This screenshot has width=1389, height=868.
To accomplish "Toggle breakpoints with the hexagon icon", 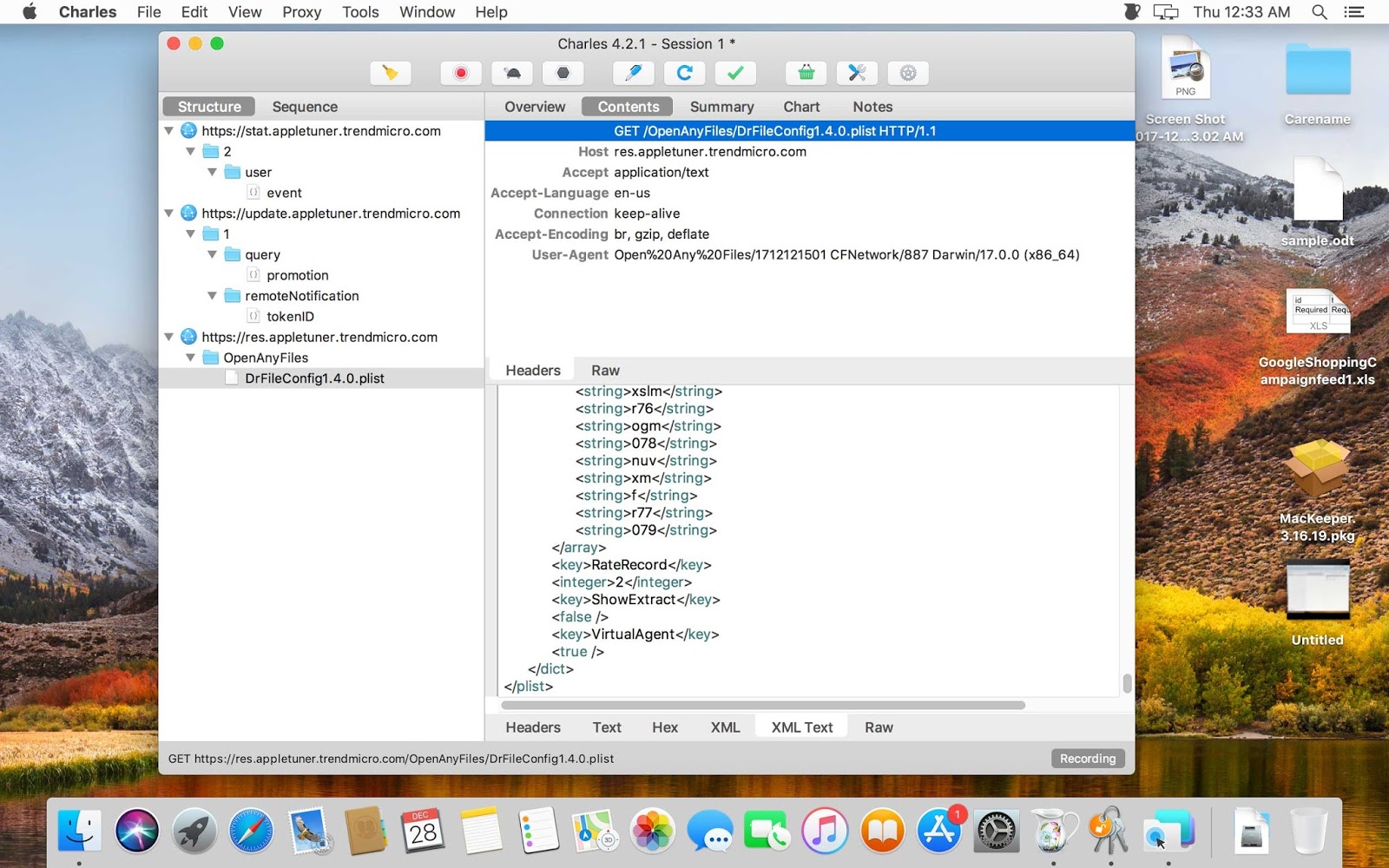I will [563, 73].
